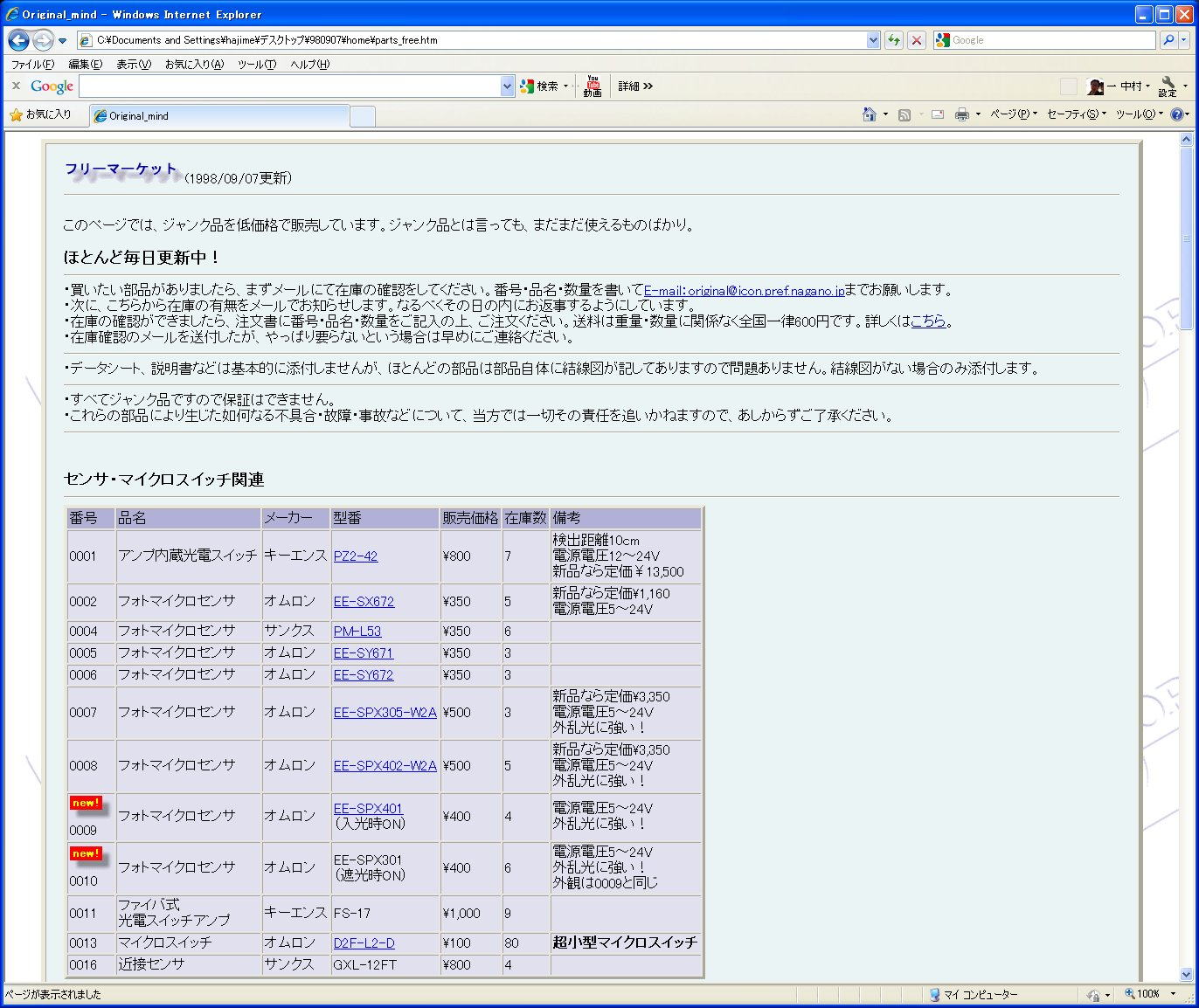Click the search magnifier button

click(1168, 40)
